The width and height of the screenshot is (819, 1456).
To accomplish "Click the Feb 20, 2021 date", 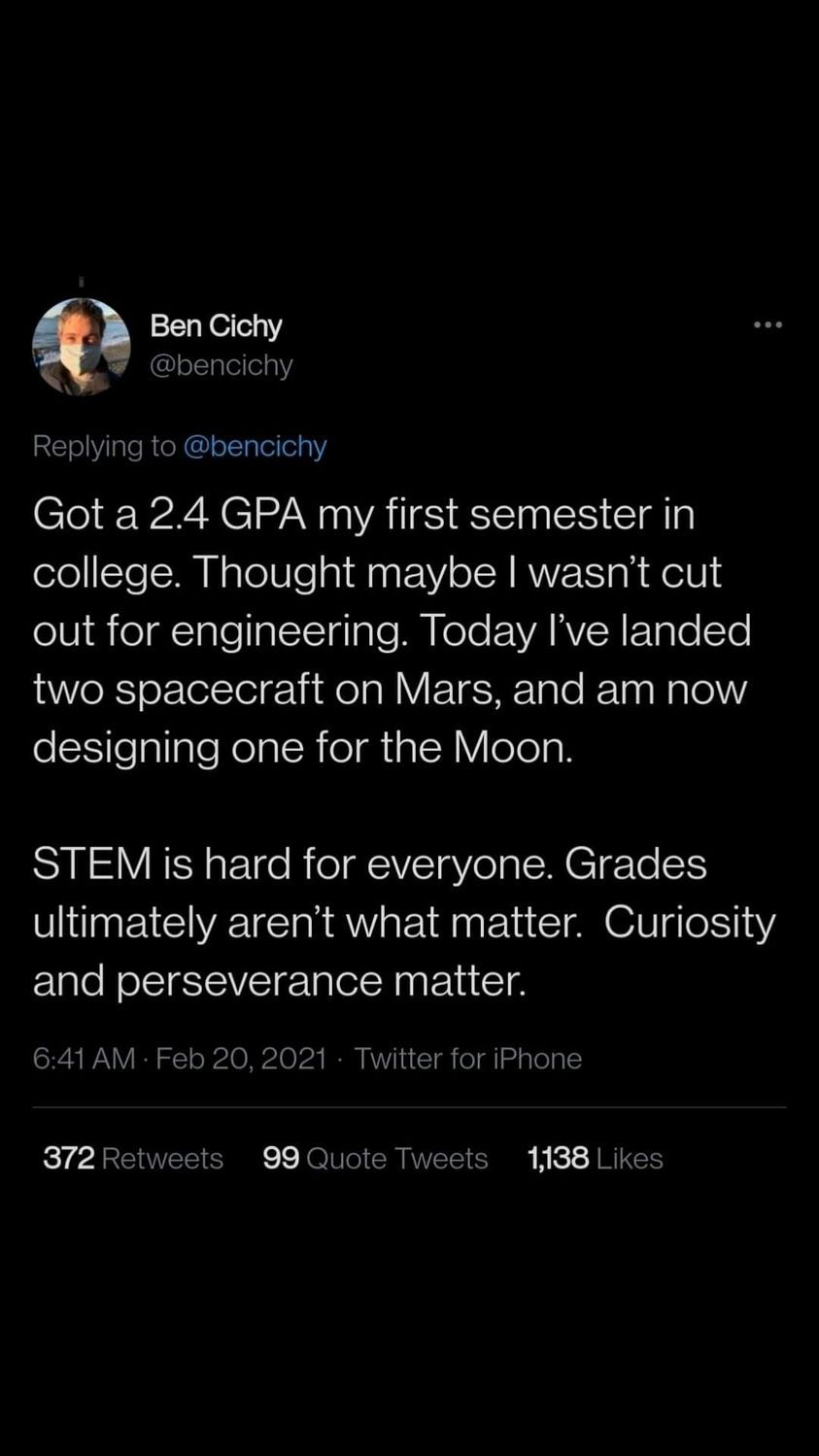I will (241, 1058).
